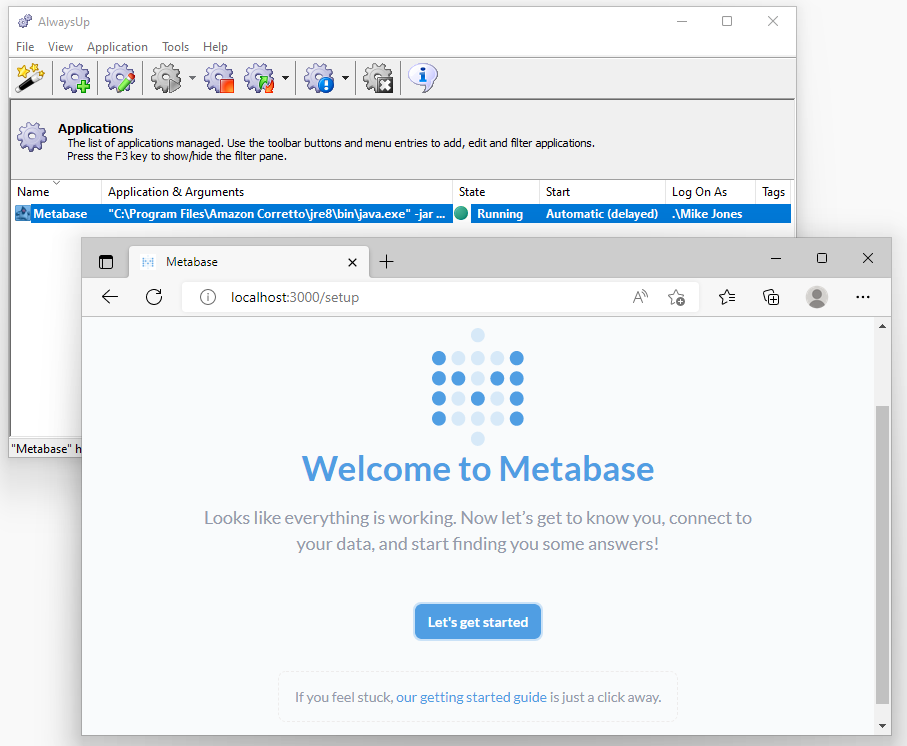Screen dimensions: 907x746
Task: Click the add to favorites star icon
Action: 676,298
